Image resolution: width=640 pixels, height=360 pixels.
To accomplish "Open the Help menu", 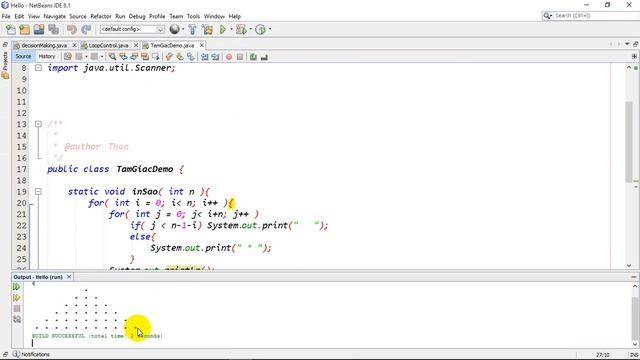I will coord(234,16).
